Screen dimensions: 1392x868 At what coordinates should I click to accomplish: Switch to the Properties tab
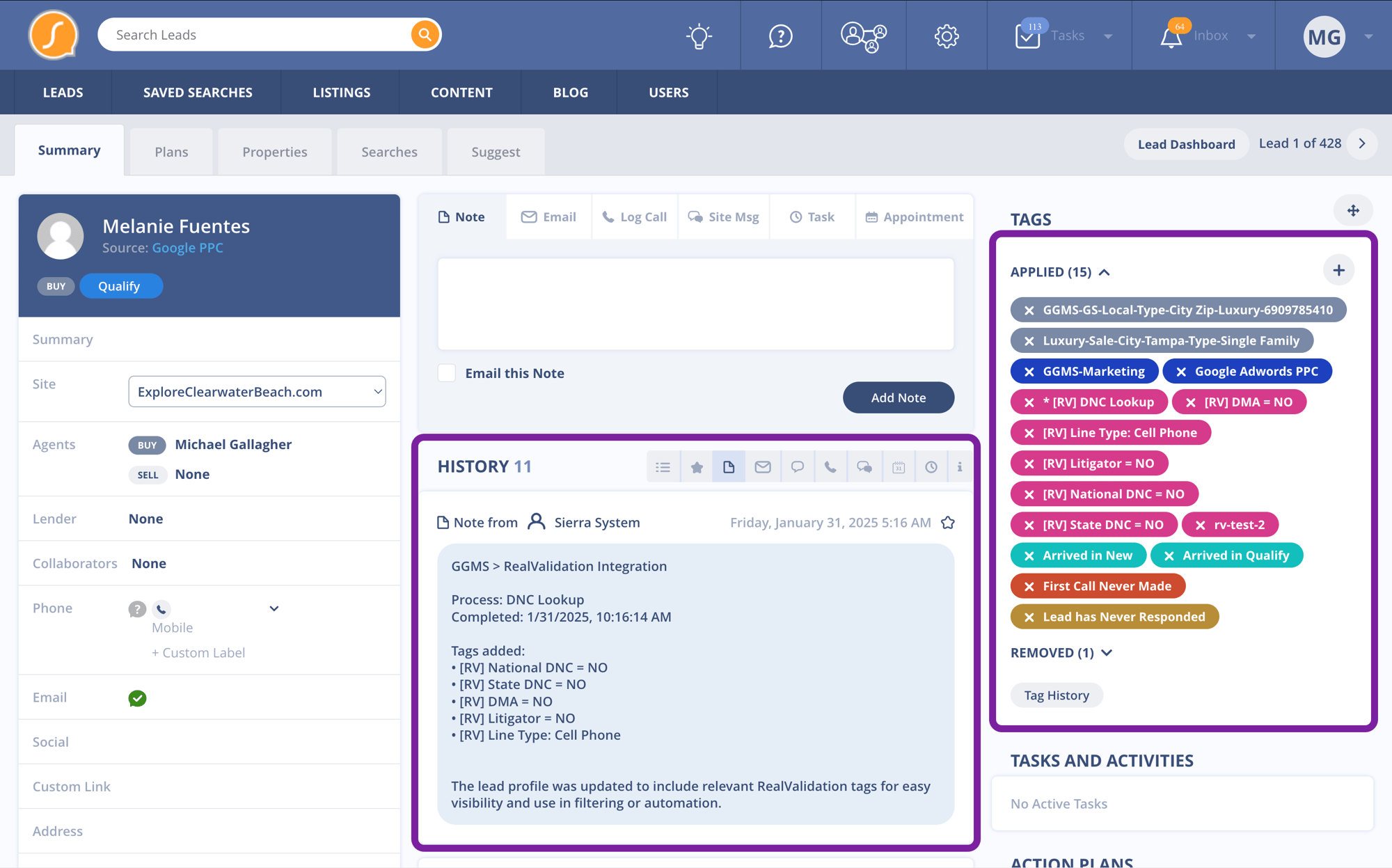[275, 151]
